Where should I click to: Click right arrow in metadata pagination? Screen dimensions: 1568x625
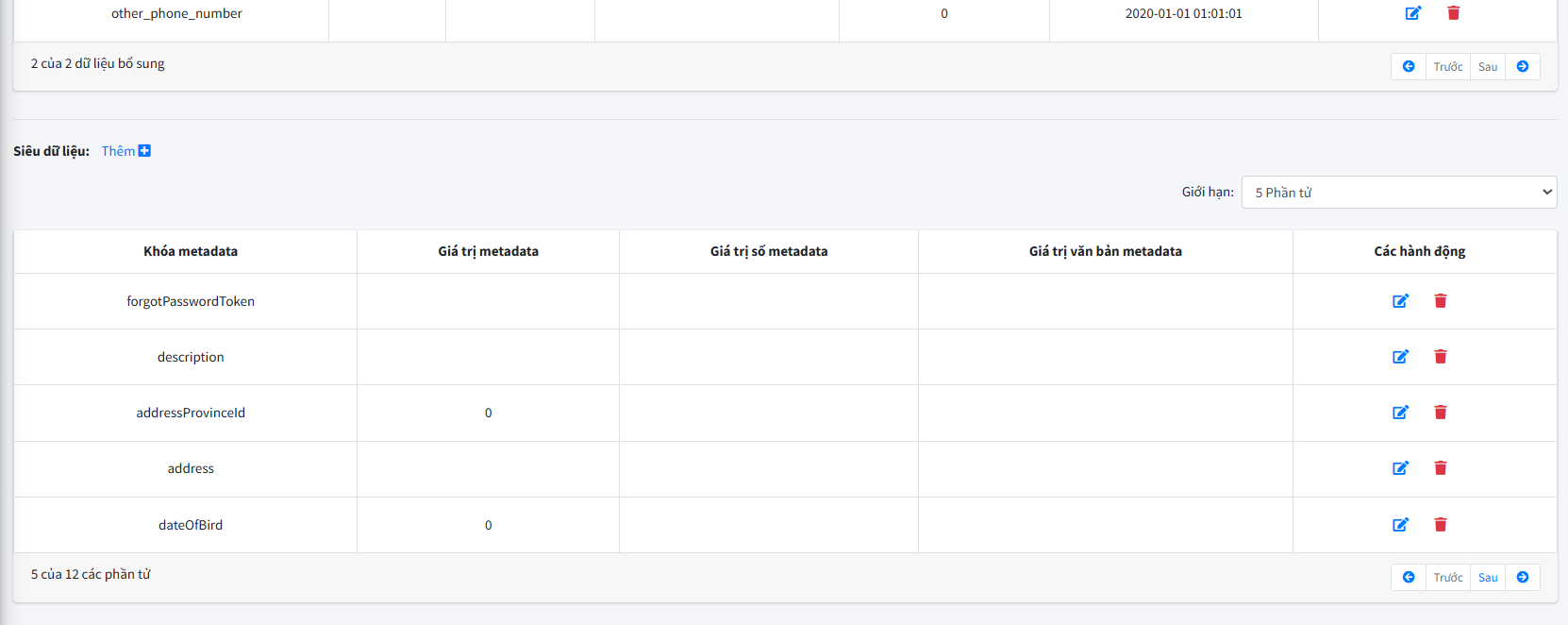(x=1523, y=578)
